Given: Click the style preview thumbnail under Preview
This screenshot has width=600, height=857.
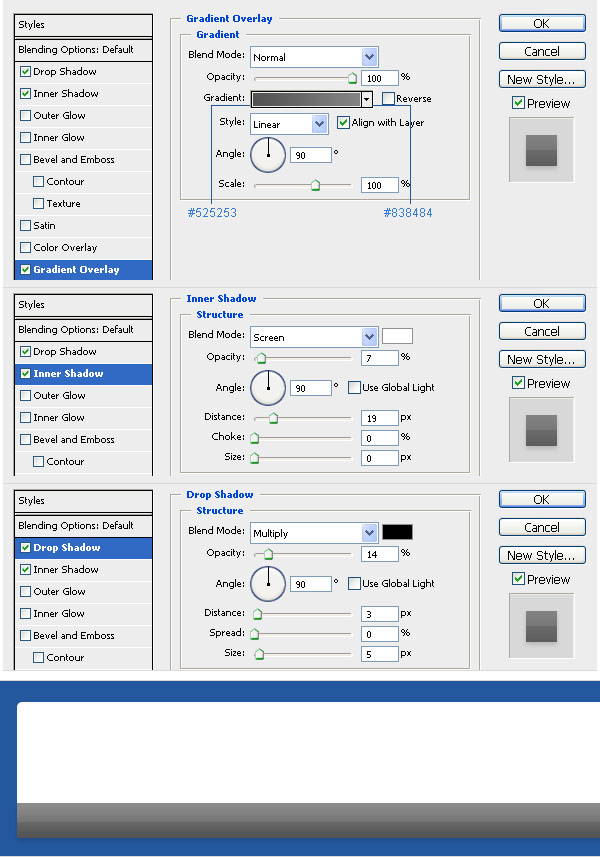Looking at the screenshot, I should tap(541, 150).
